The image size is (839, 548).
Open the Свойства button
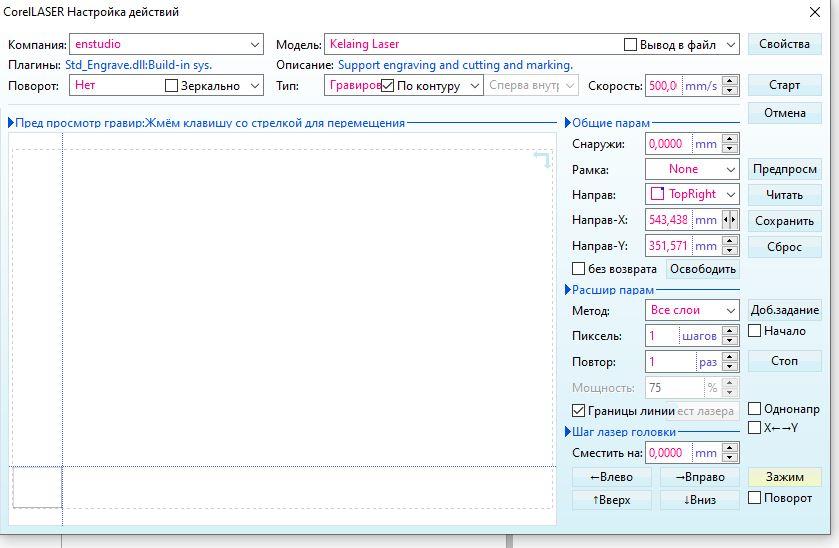[x=785, y=45]
